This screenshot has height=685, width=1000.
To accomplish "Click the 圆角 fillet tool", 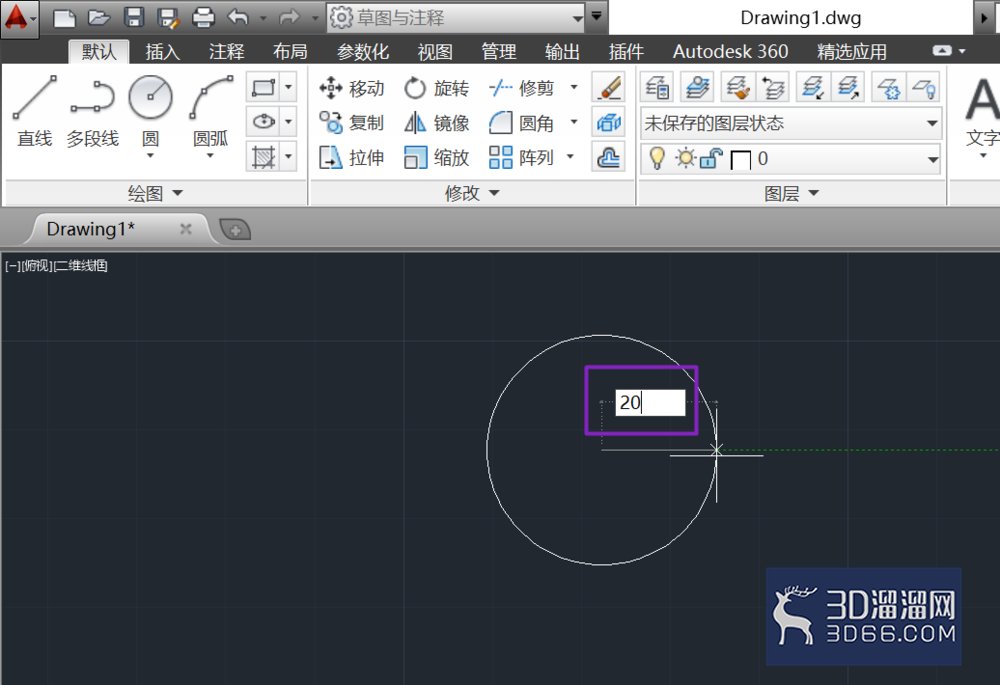I will (521, 122).
